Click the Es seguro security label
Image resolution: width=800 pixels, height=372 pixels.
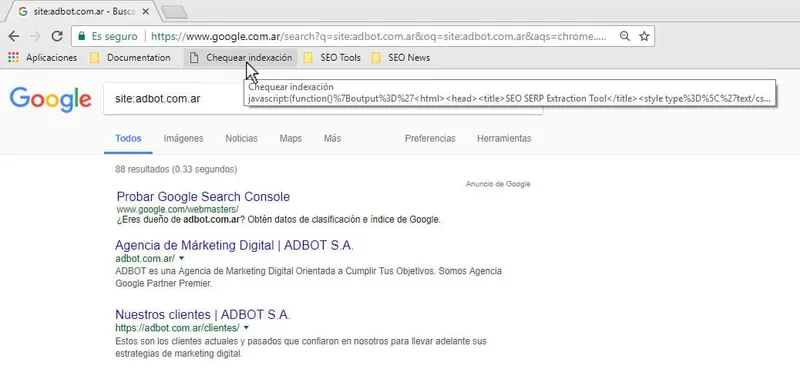click(x=114, y=36)
